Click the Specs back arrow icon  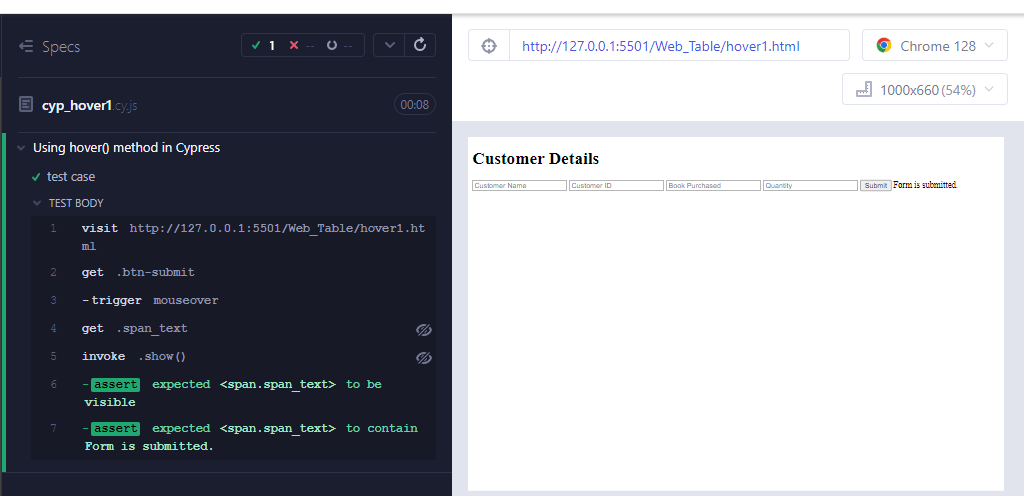(26, 46)
